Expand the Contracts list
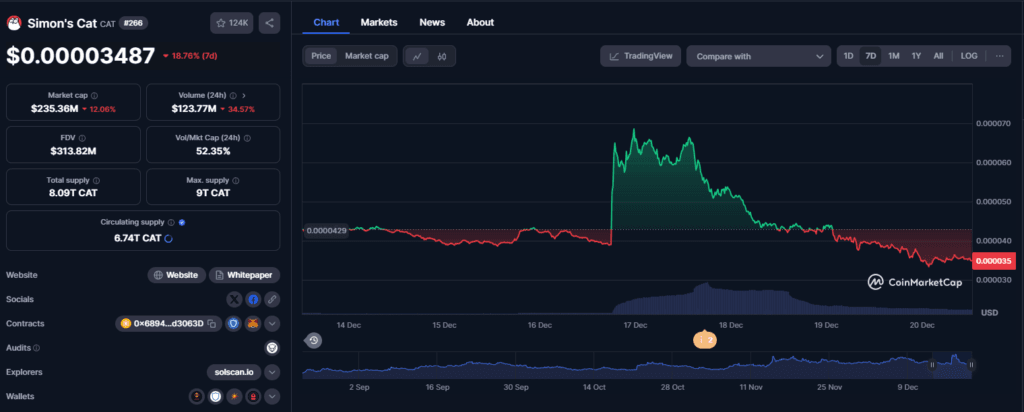 tap(272, 323)
